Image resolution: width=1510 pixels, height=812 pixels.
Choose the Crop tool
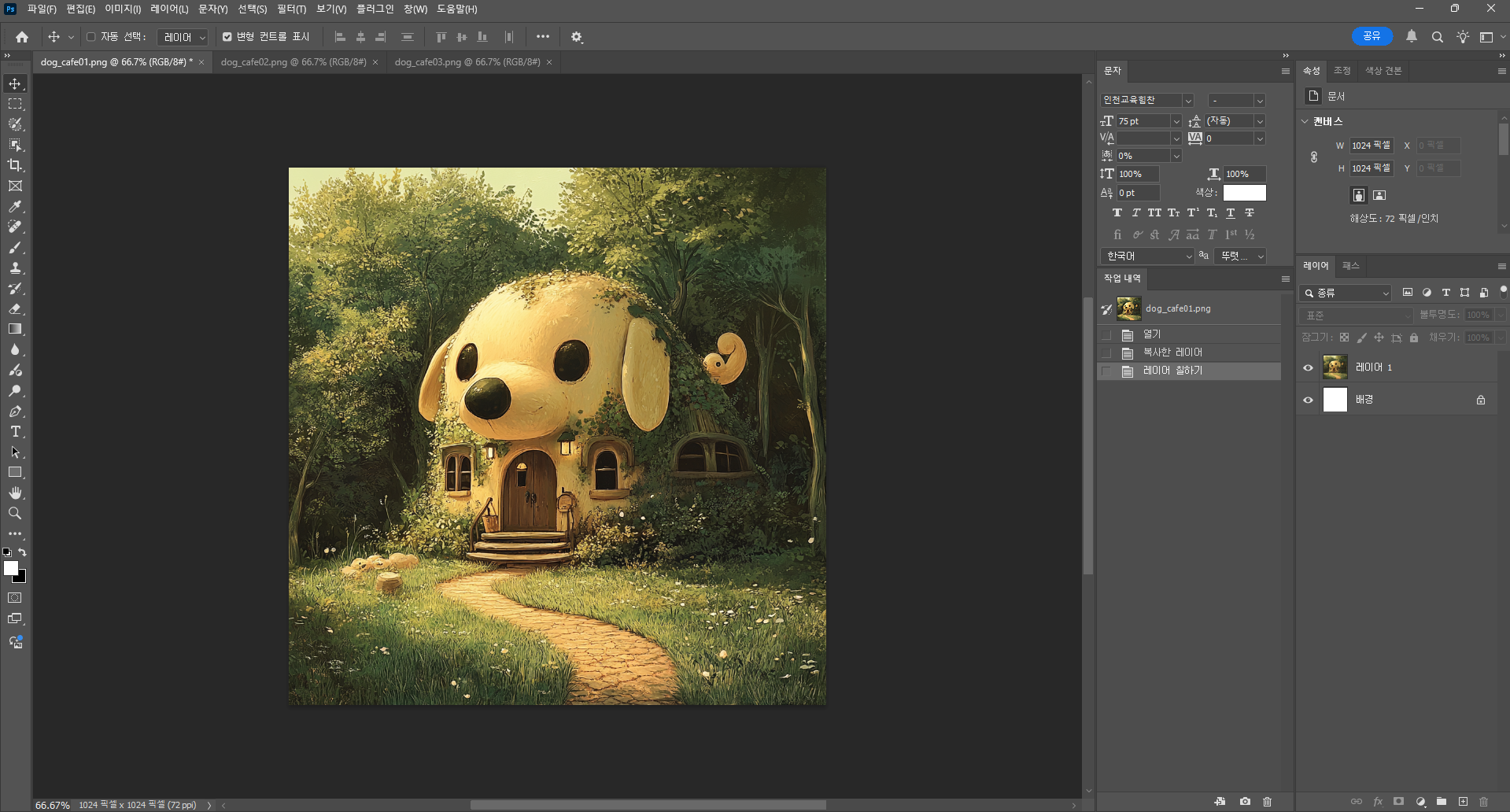[15, 165]
